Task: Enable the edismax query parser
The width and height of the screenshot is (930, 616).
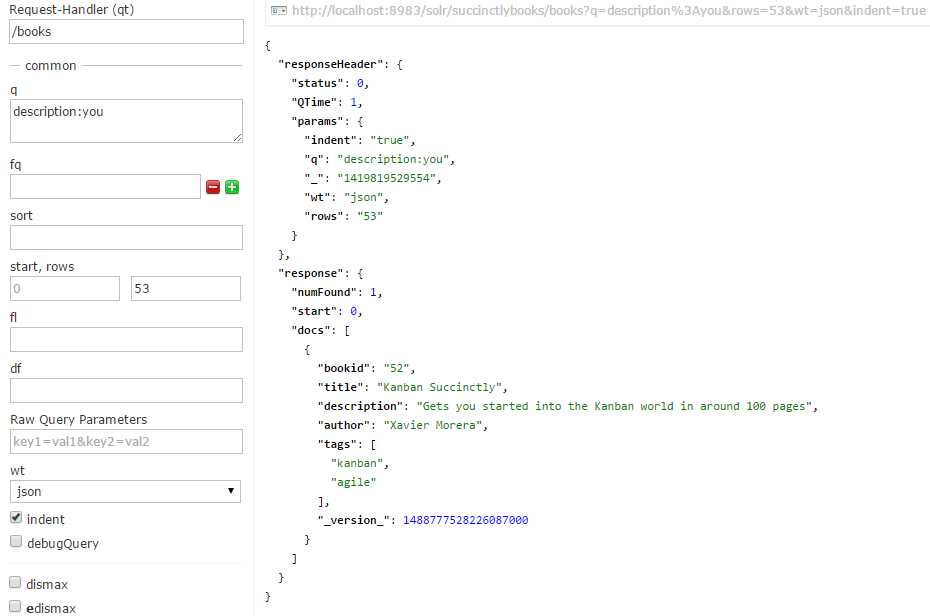Action: click(15, 607)
